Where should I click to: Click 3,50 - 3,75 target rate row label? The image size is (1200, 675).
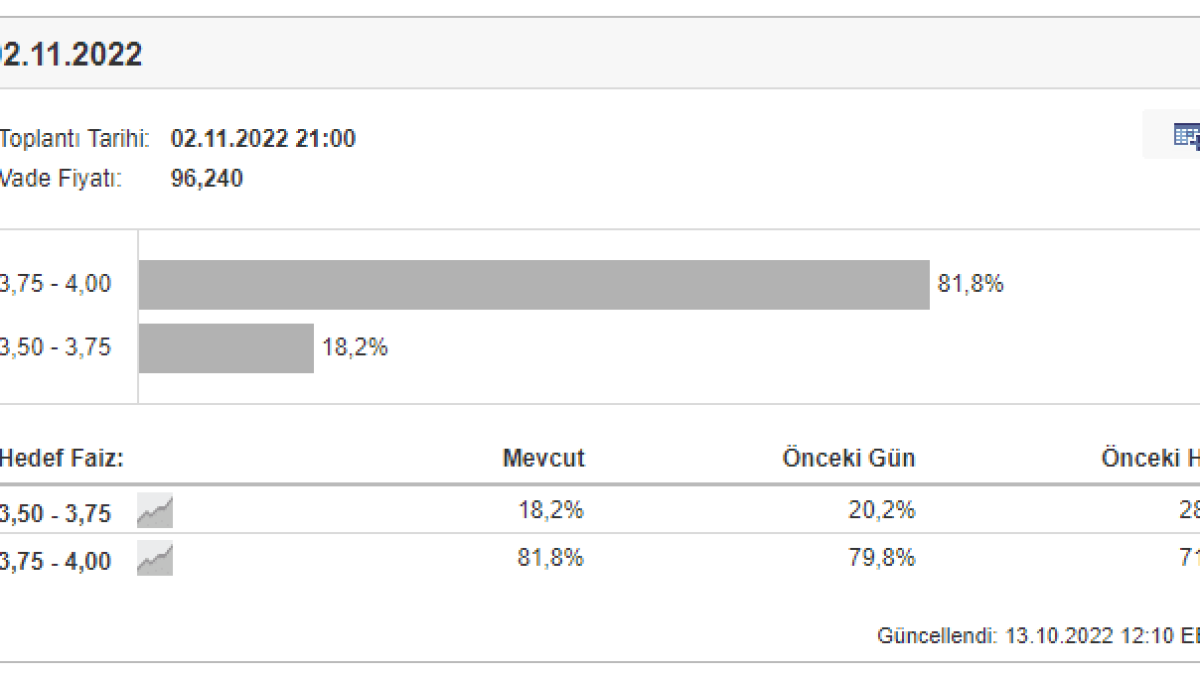click(55, 512)
